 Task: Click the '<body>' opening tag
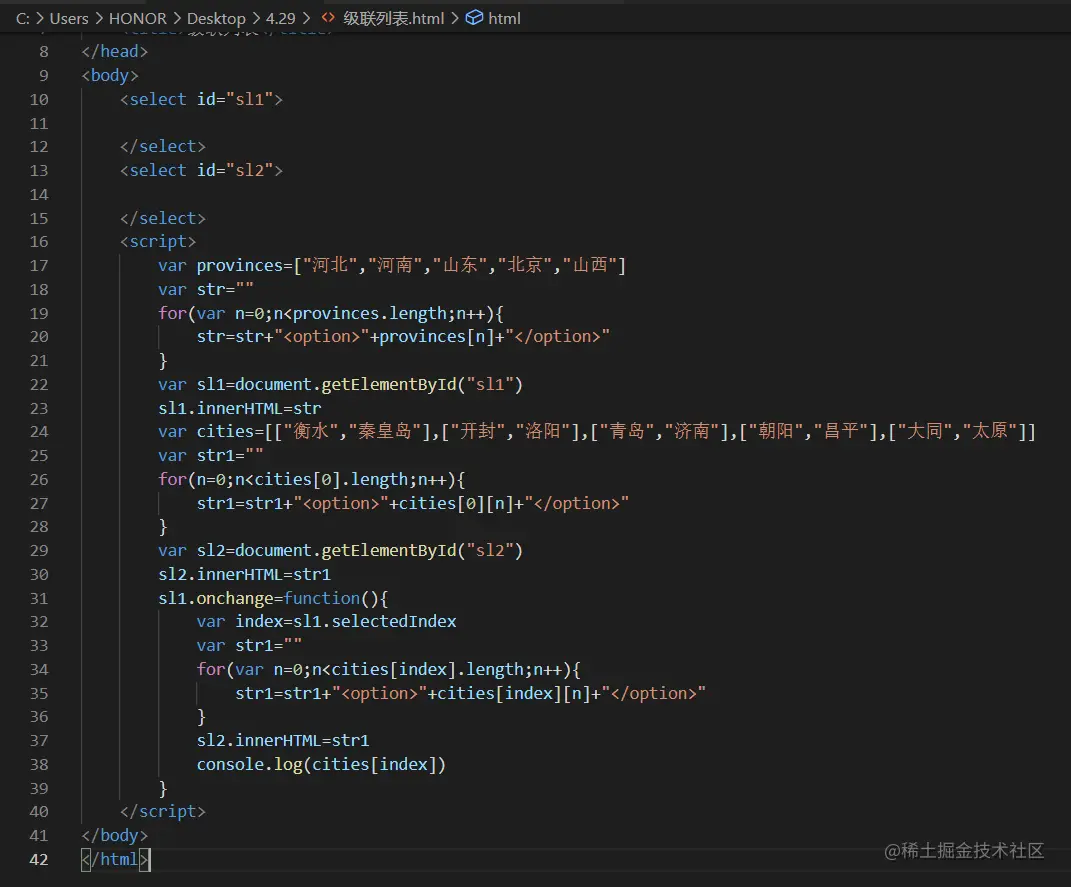click(x=110, y=76)
